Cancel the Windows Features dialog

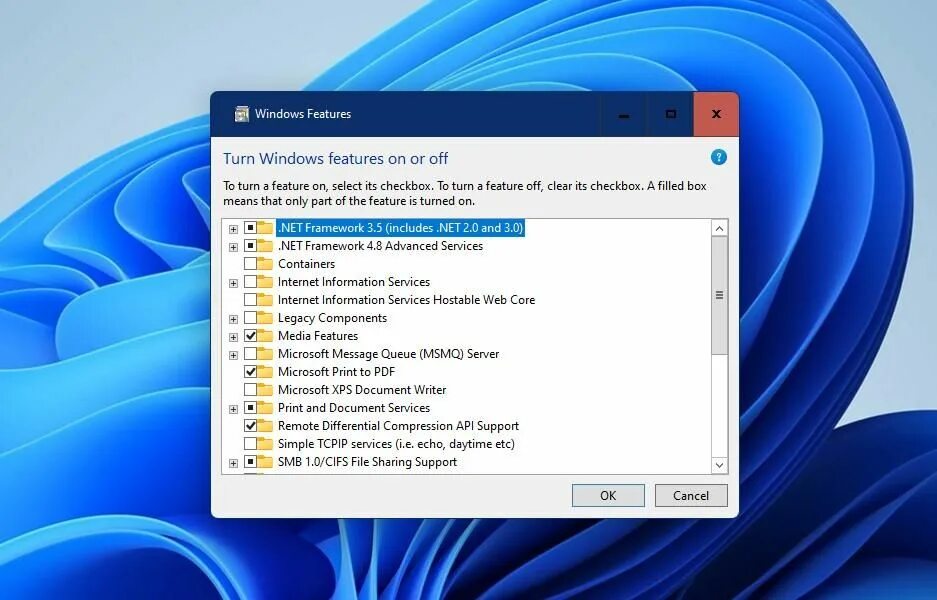(x=691, y=495)
